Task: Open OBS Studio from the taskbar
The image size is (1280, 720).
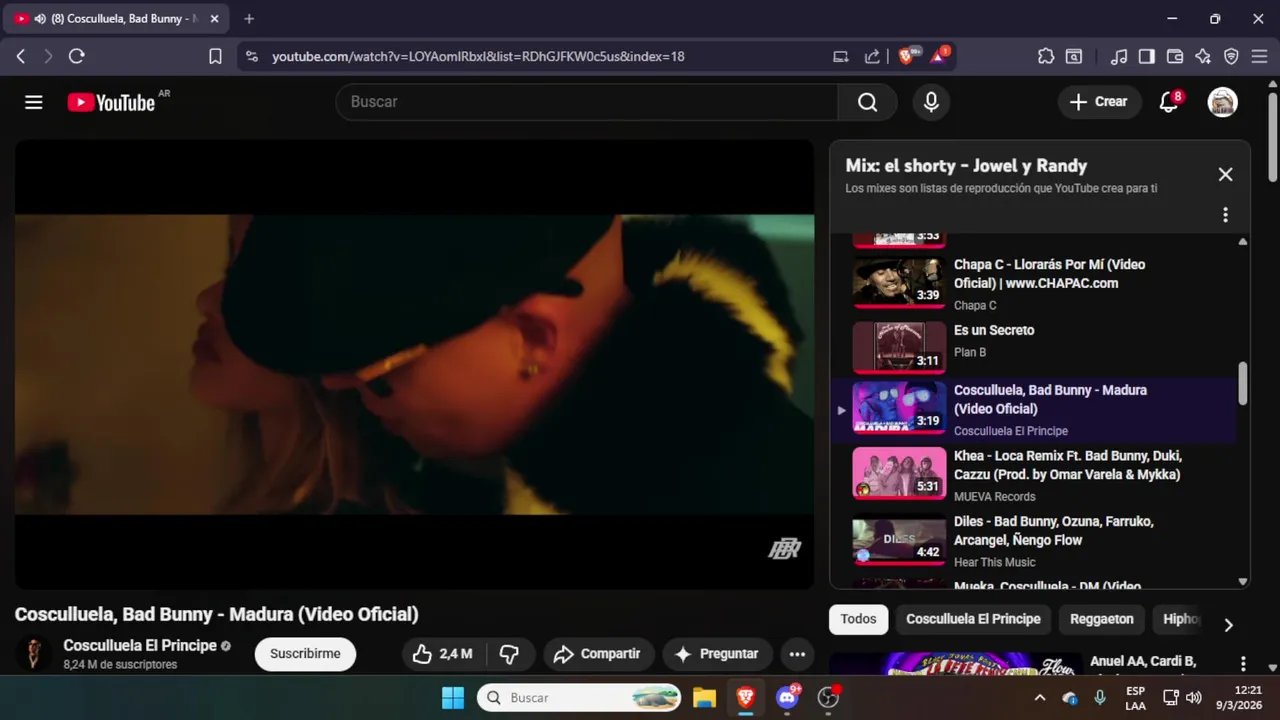Action: [x=829, y=697]
